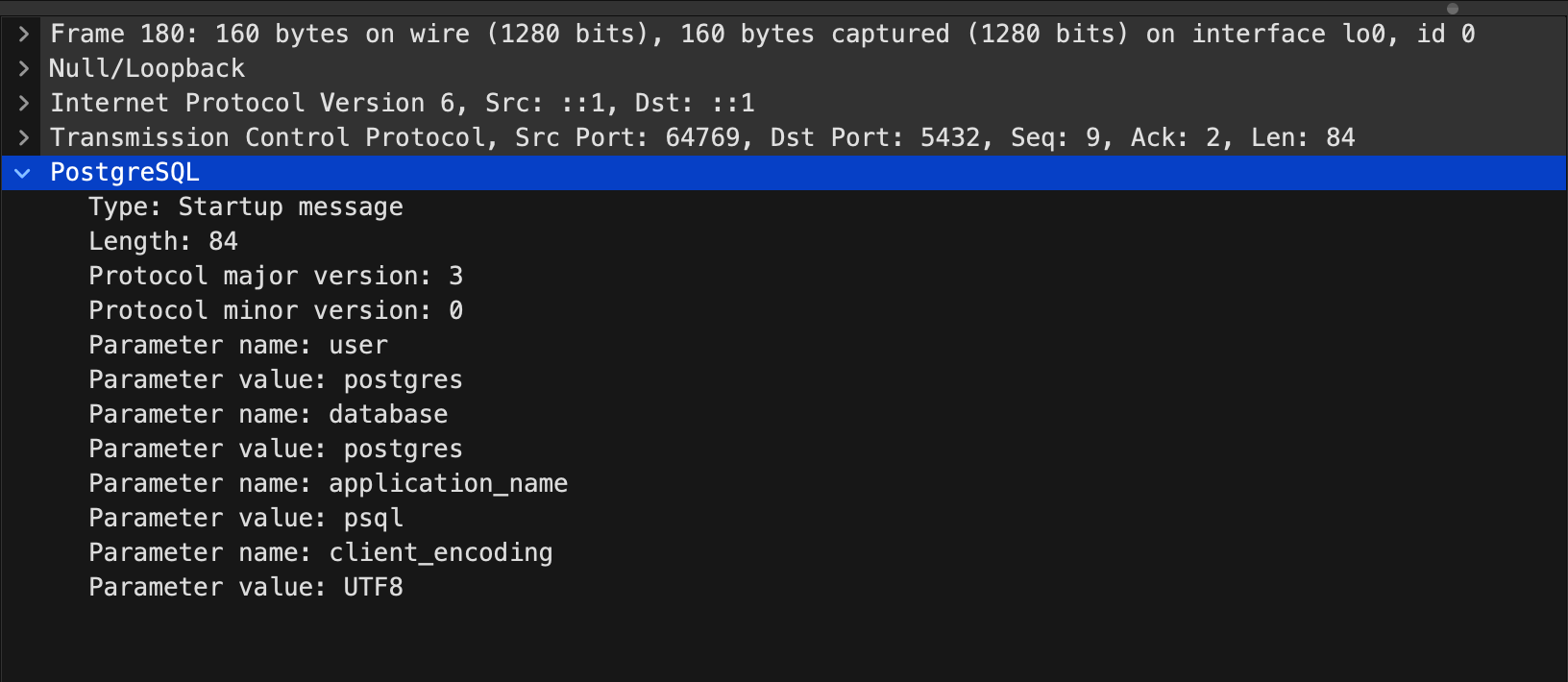
Task: Select the Length: 84 field
Action: [x=161, y=241]
